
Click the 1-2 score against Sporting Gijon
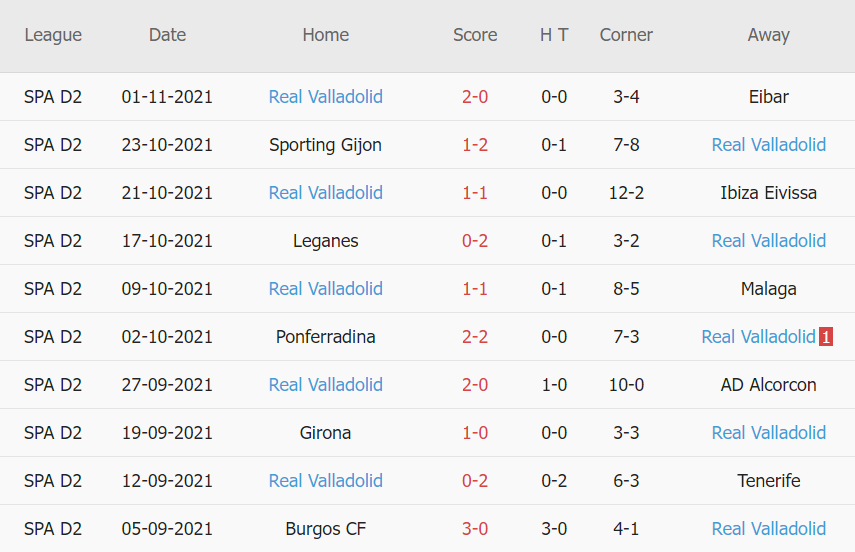coord(475,145)
